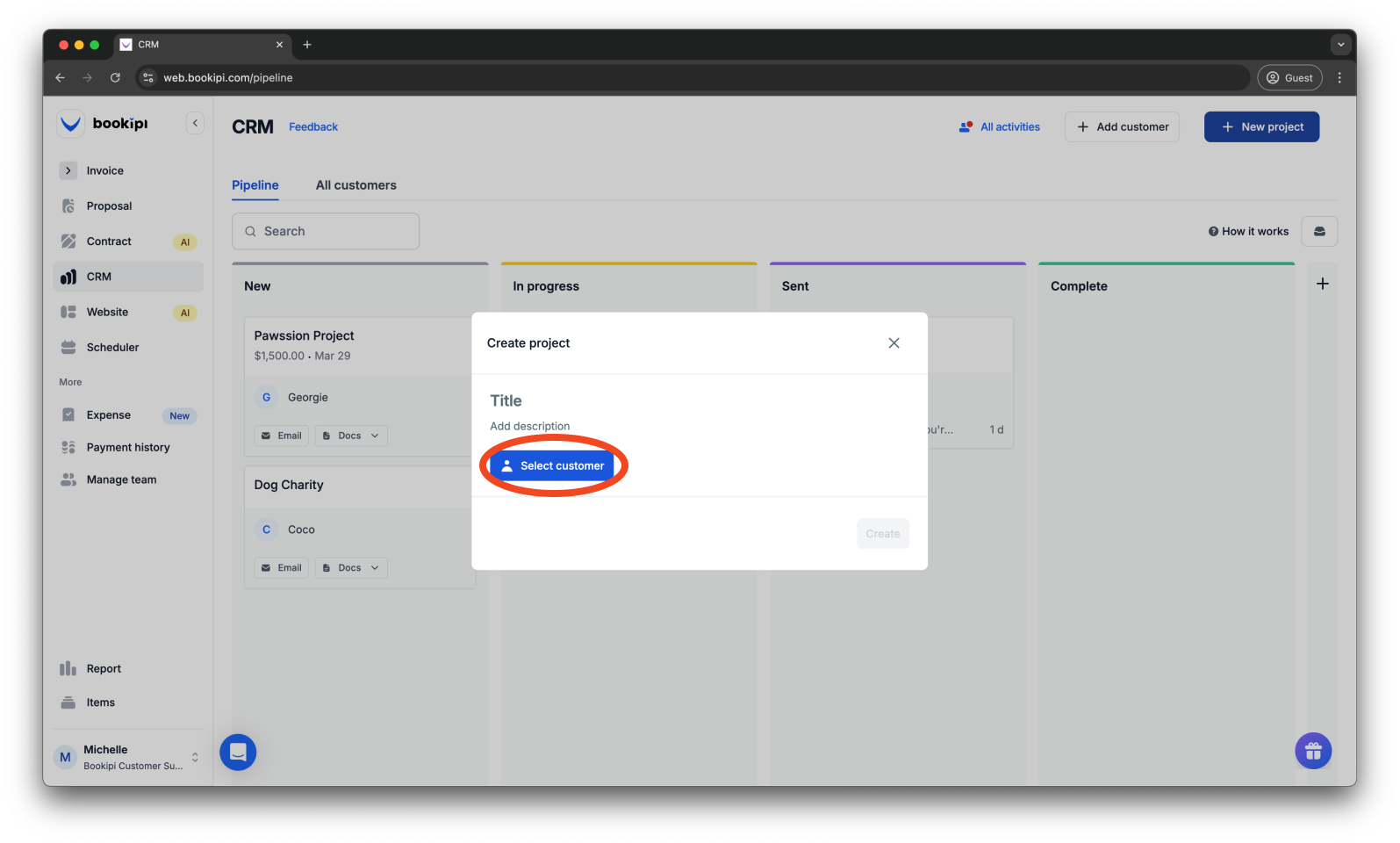
Task: Open How it works help
Action: coord(1248,232)
